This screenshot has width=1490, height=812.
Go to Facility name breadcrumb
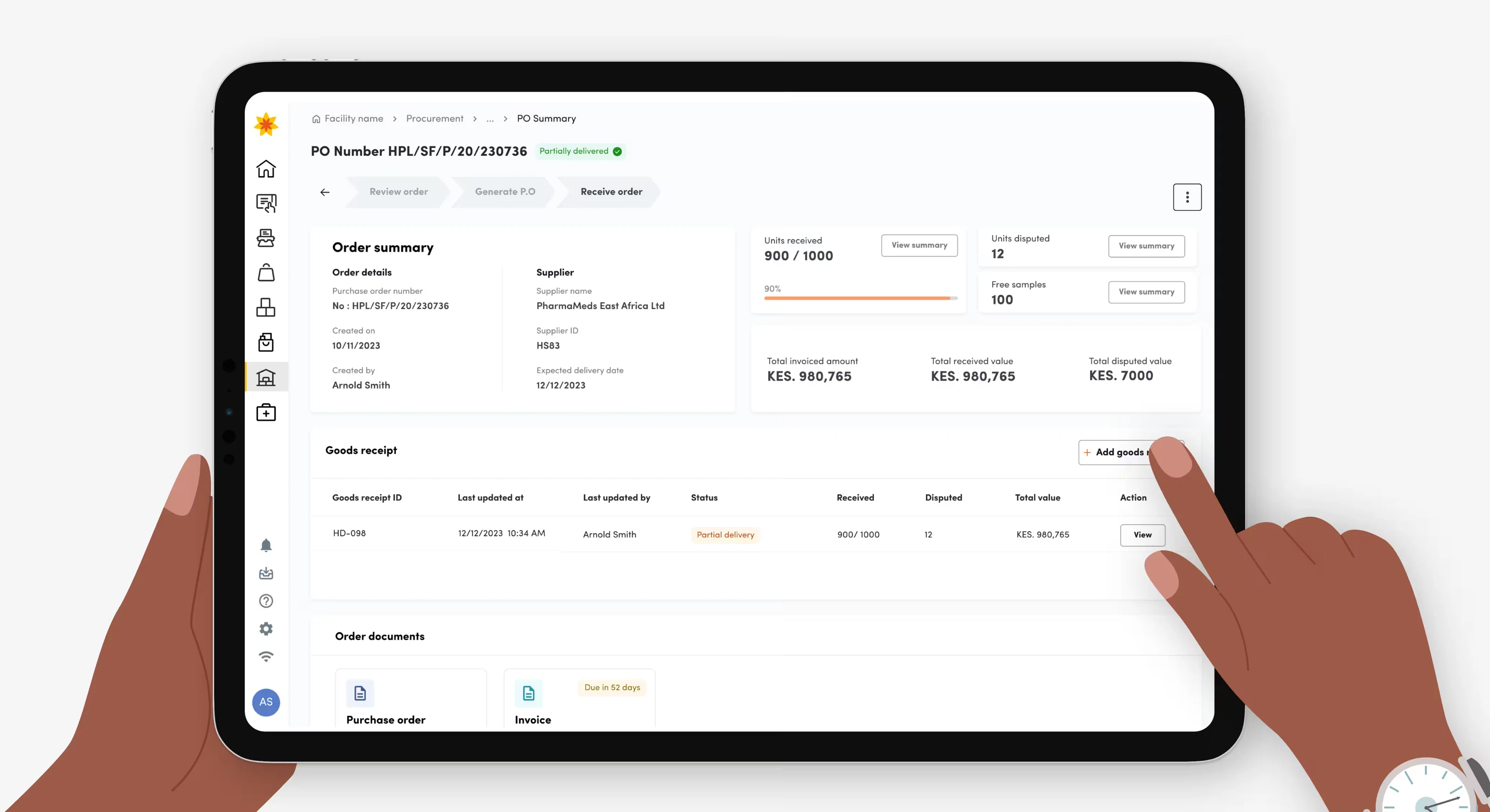click(x=353, y=119)
